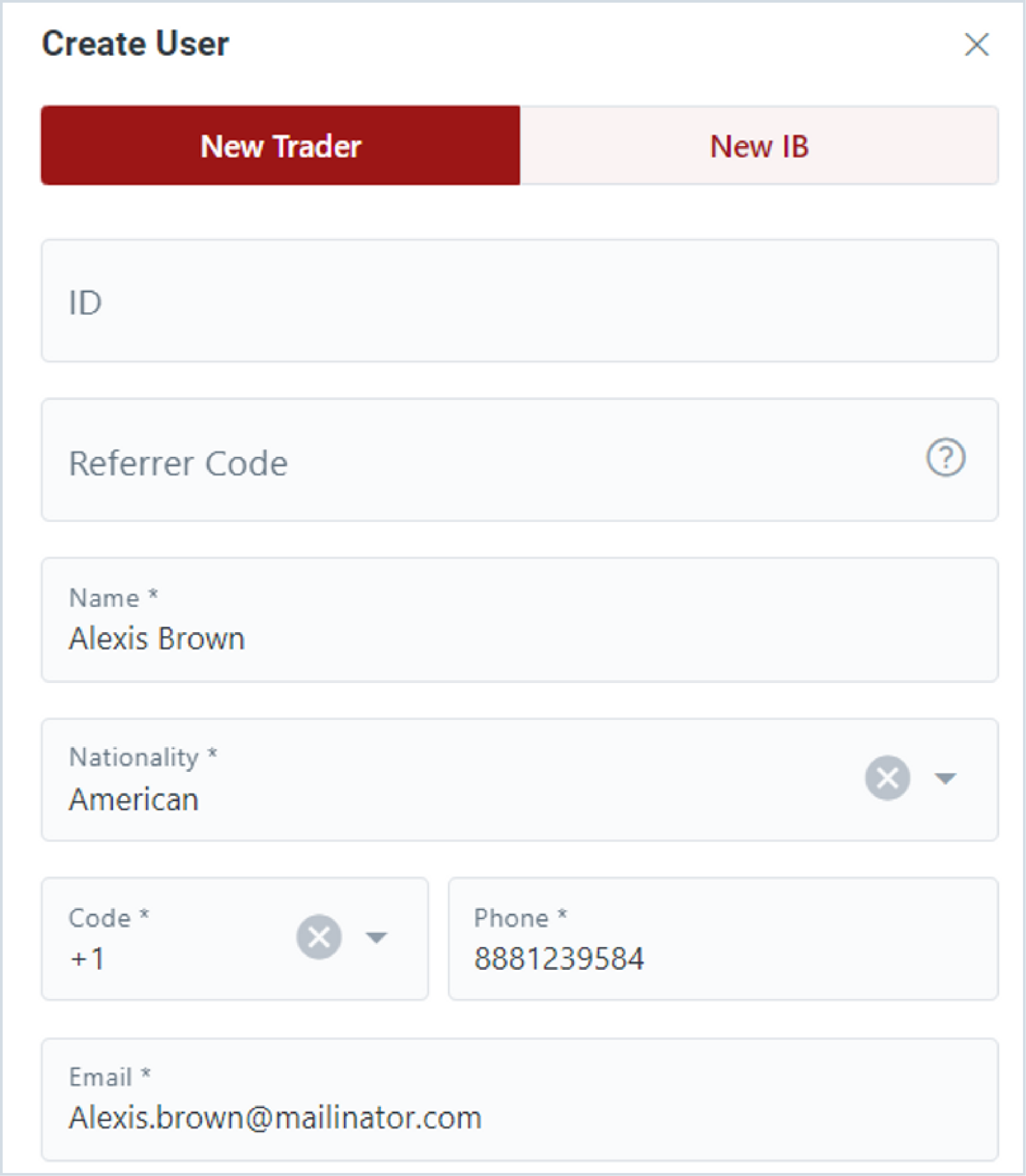This screenshot has height=1176, width=1026.
Task: Click the Alexis Brown name text
Action: click(157, 638)
